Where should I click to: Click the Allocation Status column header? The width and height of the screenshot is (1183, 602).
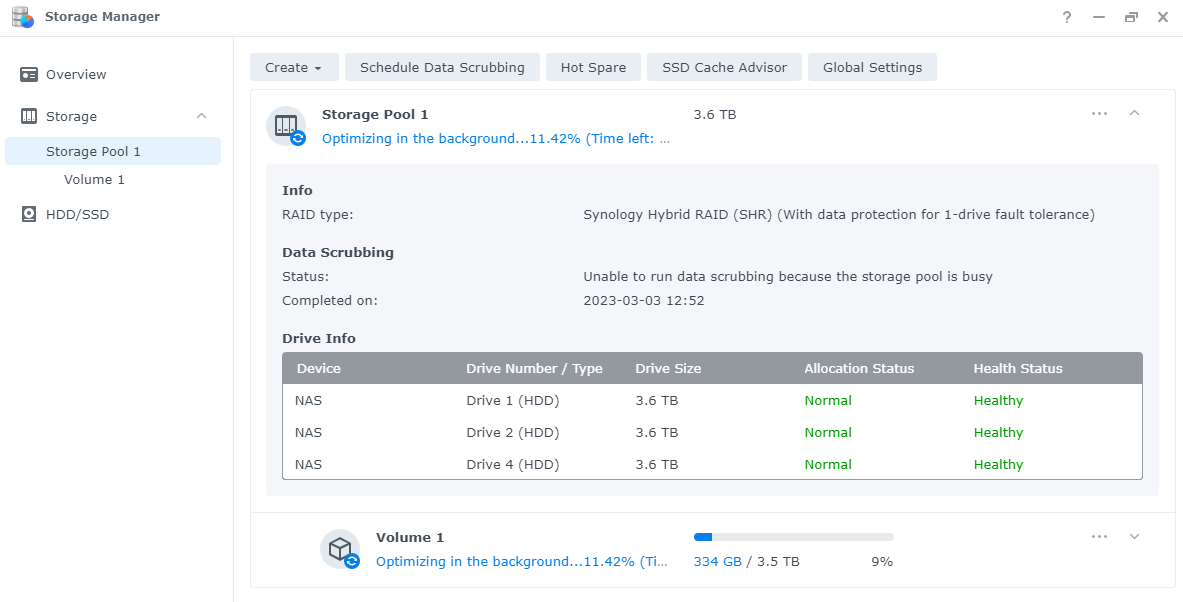pyautogui.click(x=859, y=369)
